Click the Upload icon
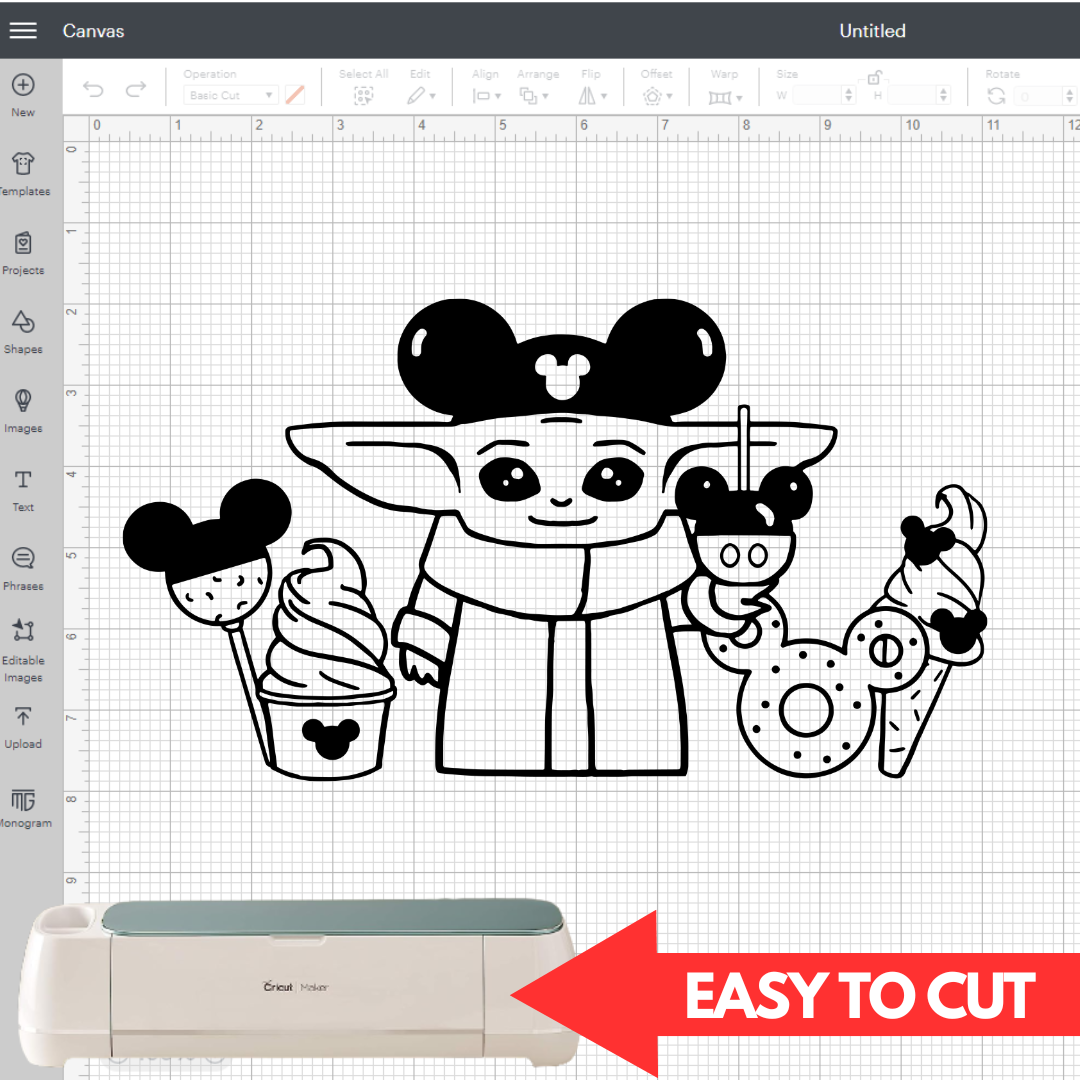 (23, 716)
